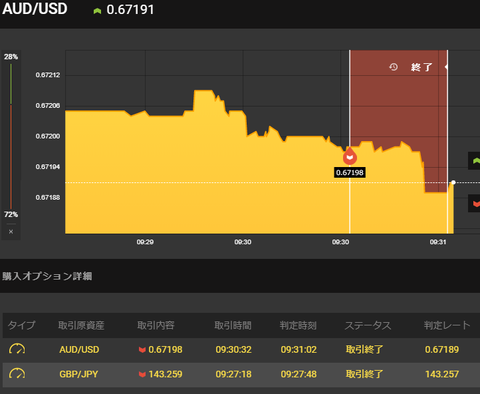Click the 0.67198 entry price label
The width and height of the screenshot is (480, 394).
[x=350, y=172]
